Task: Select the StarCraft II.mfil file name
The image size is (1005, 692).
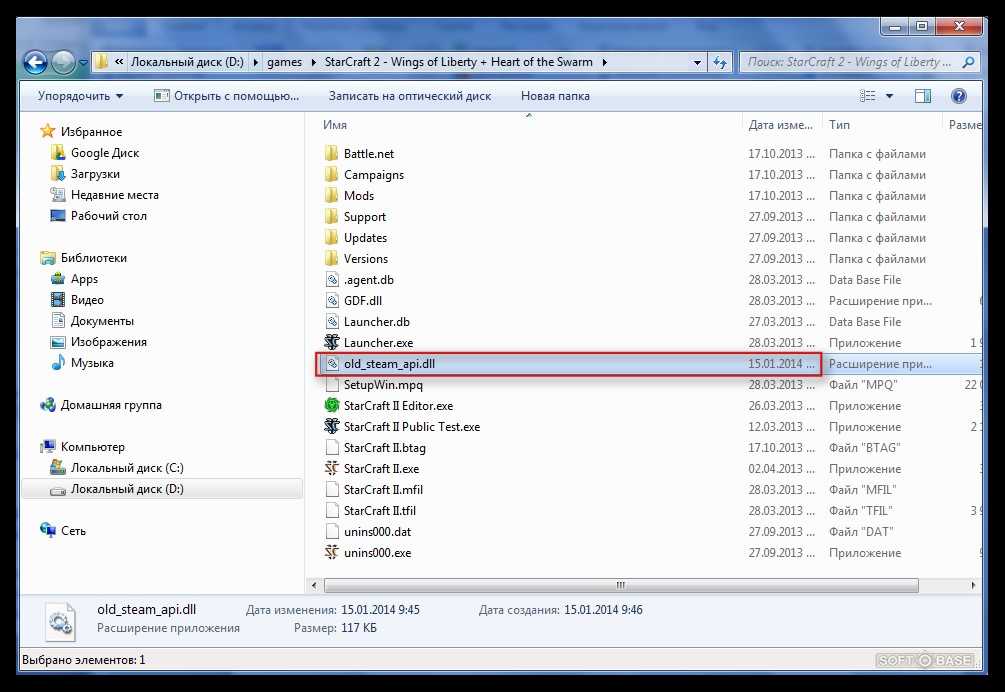Action: pyautogui.click(x=383, y=490)
